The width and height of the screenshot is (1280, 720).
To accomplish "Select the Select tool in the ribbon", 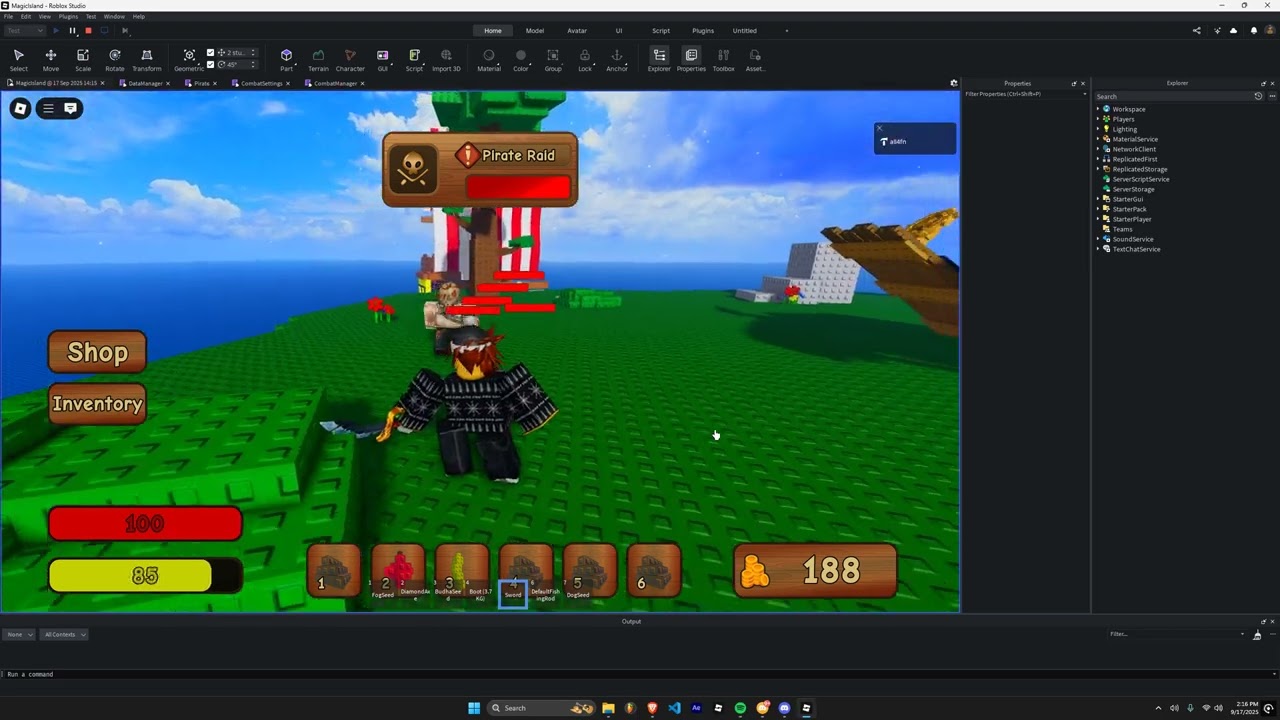I will pos(18,60).
